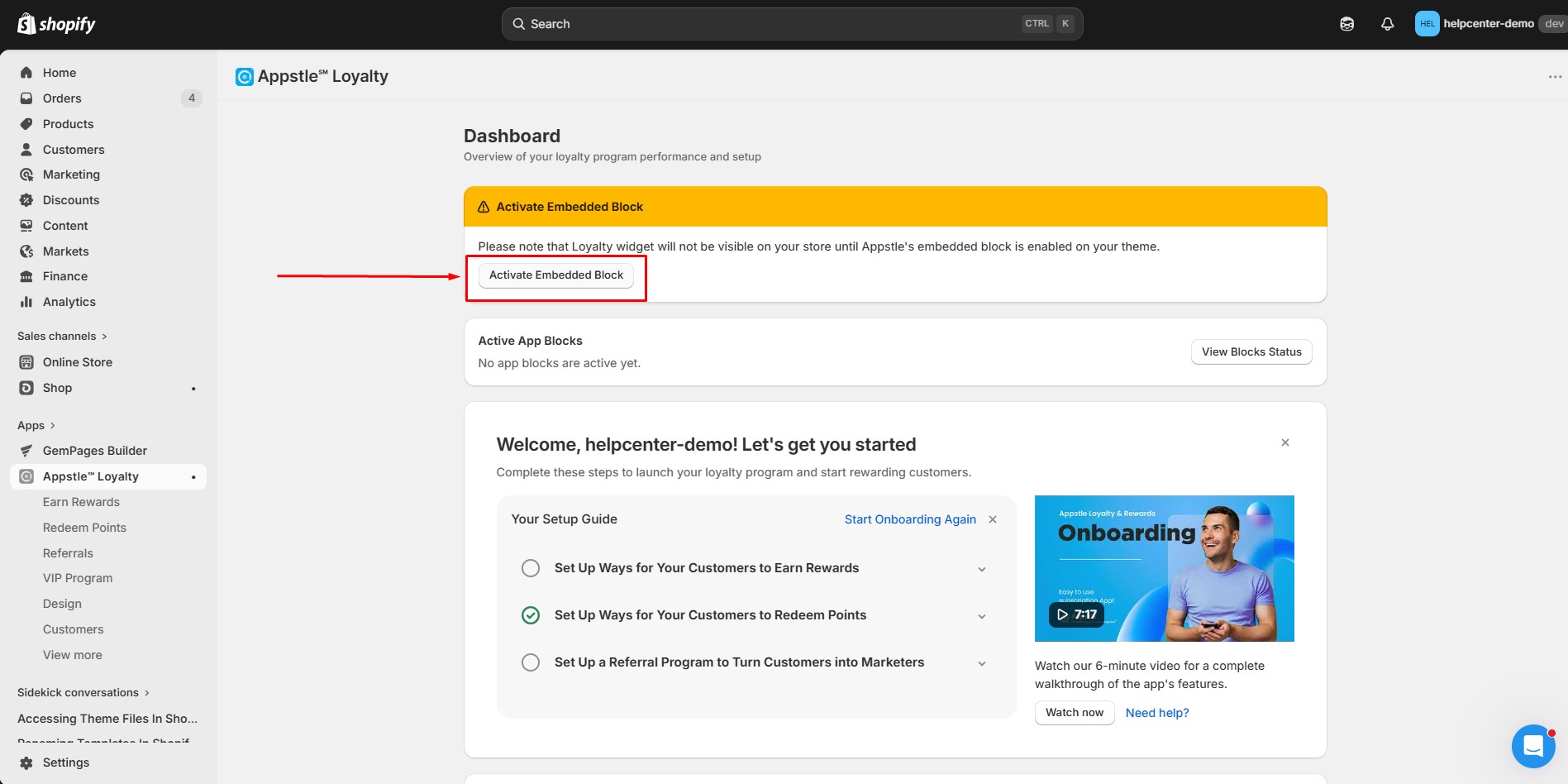The width and height of the screenshot is (1568, 784).
Task: Expand the Earn Rewards setup step chevron
Action: (x=982, y=569)
